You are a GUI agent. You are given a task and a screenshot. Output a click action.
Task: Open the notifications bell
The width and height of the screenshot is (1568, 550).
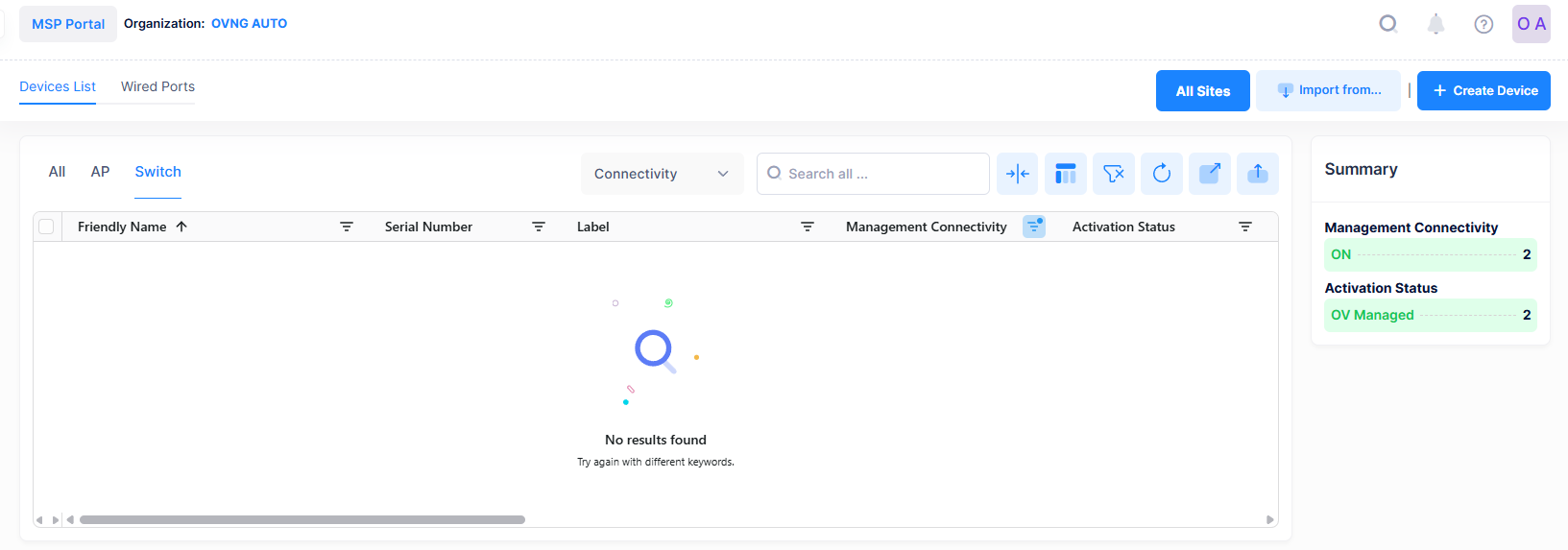coord(1435,24)
